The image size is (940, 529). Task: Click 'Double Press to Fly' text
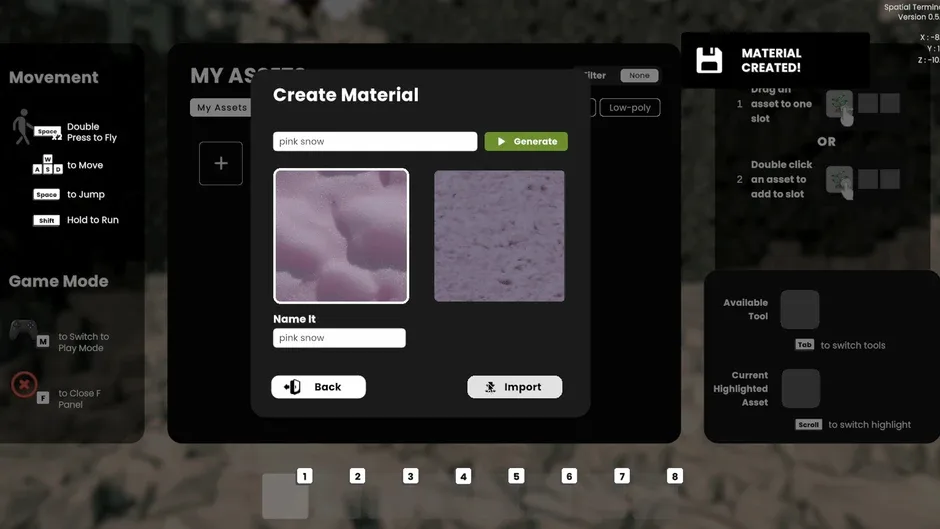(x=92, y=132)
